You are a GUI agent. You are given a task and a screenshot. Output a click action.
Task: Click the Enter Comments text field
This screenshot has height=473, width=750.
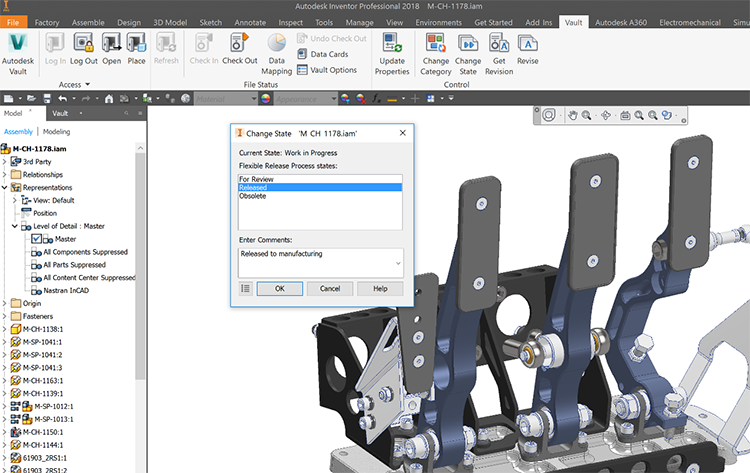[x=320, y=263]
